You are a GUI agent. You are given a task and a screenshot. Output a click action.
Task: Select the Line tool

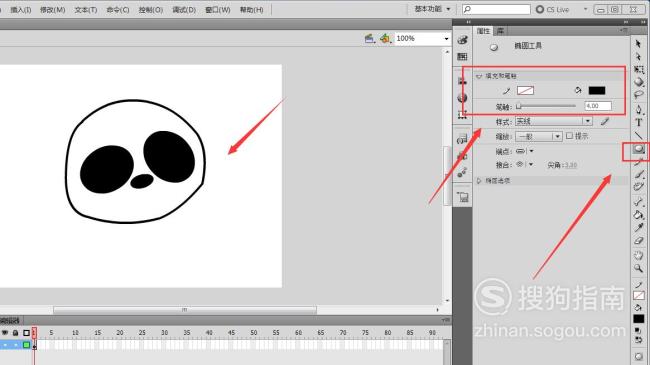coord(639,135)
